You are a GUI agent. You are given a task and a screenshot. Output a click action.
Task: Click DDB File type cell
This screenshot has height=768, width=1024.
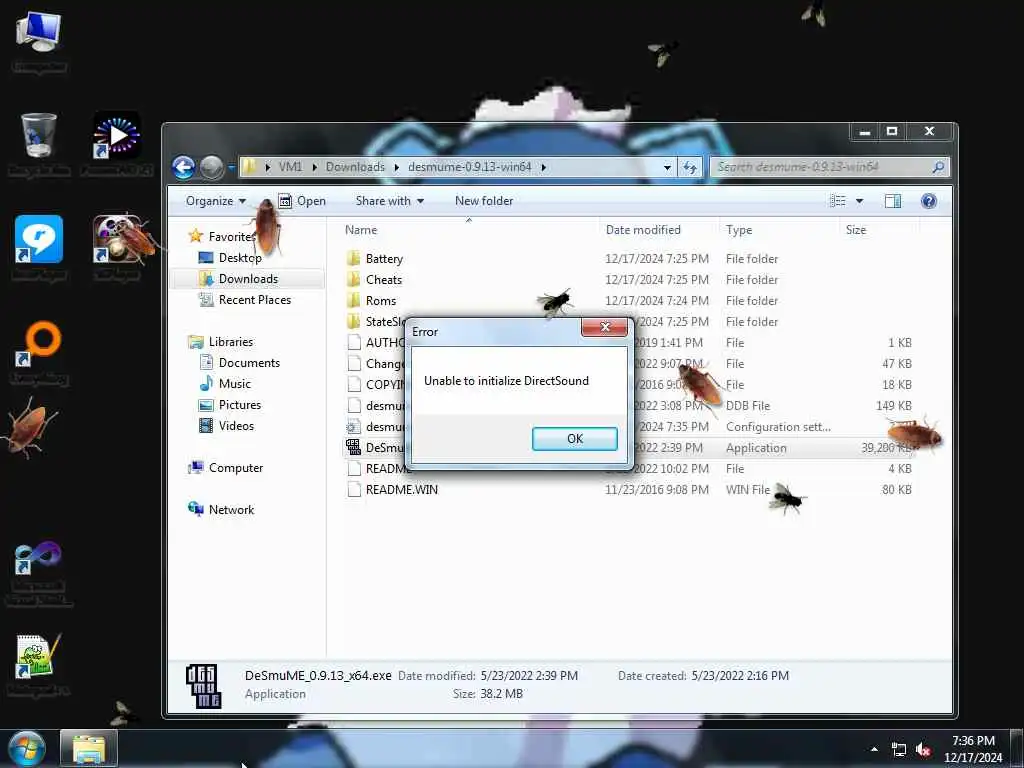click(748, 406)
